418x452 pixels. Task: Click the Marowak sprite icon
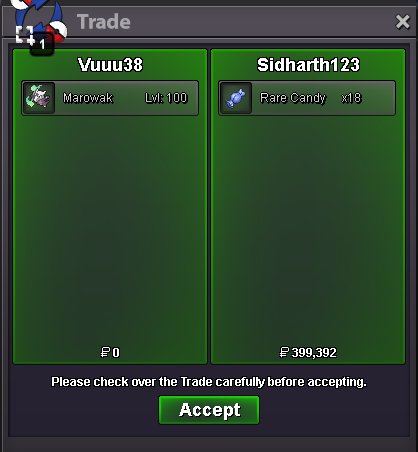38,98
